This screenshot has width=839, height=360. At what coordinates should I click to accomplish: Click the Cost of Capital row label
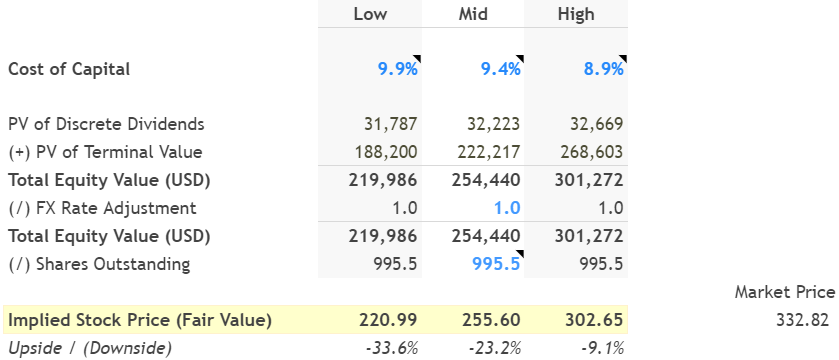pyautogui.click(x=69, y=69)
